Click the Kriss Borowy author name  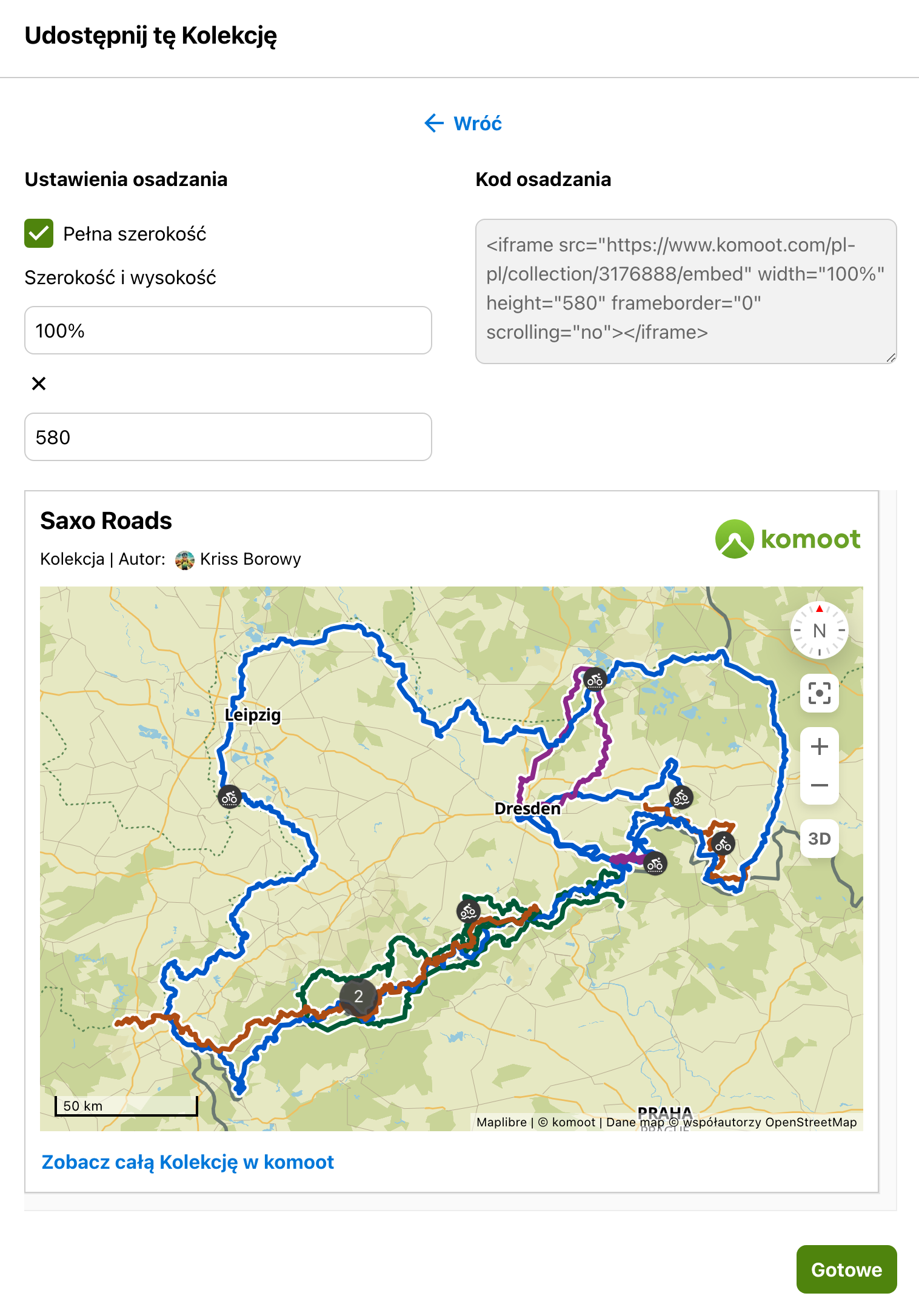(x=250, y=559)
